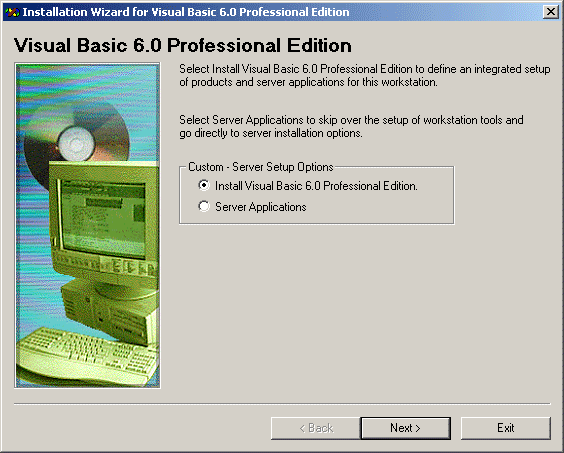This screenshot has width=564, height=453.
Task: Click the monitor screen in the setup artwork
Action: 104,218
